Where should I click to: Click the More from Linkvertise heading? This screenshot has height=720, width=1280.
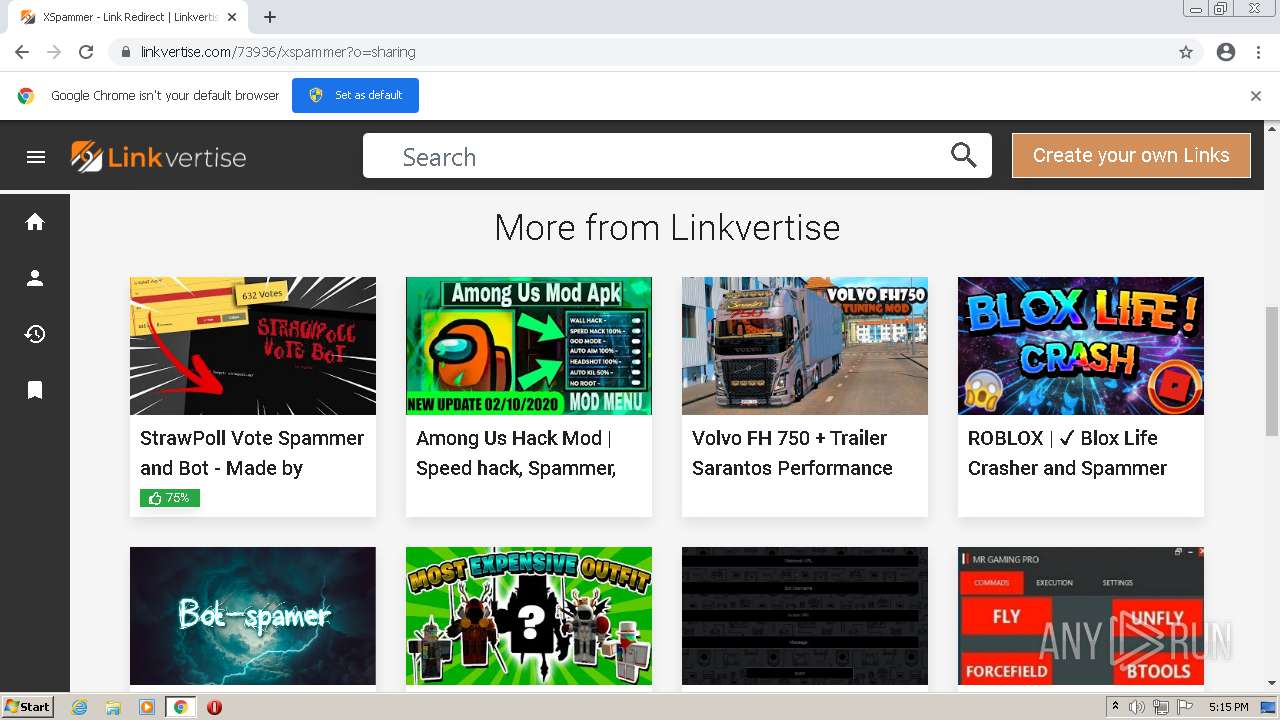667,228
